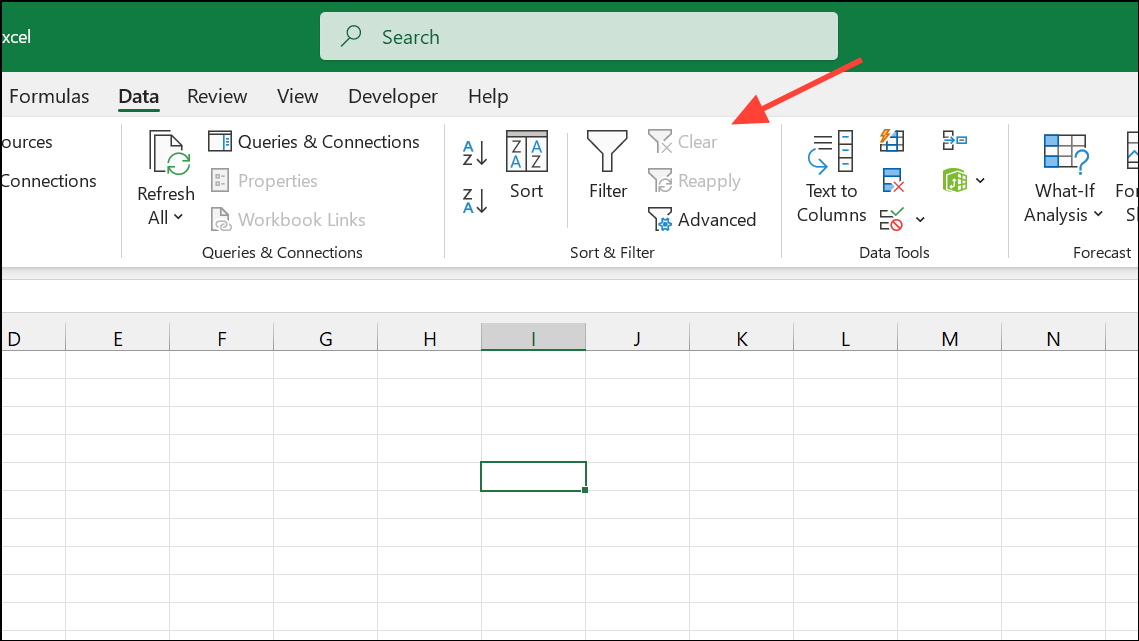This screenshot has width=1139, height=641.
Task: Expand the Data Validation dropdown arrow
Action: 920,220
